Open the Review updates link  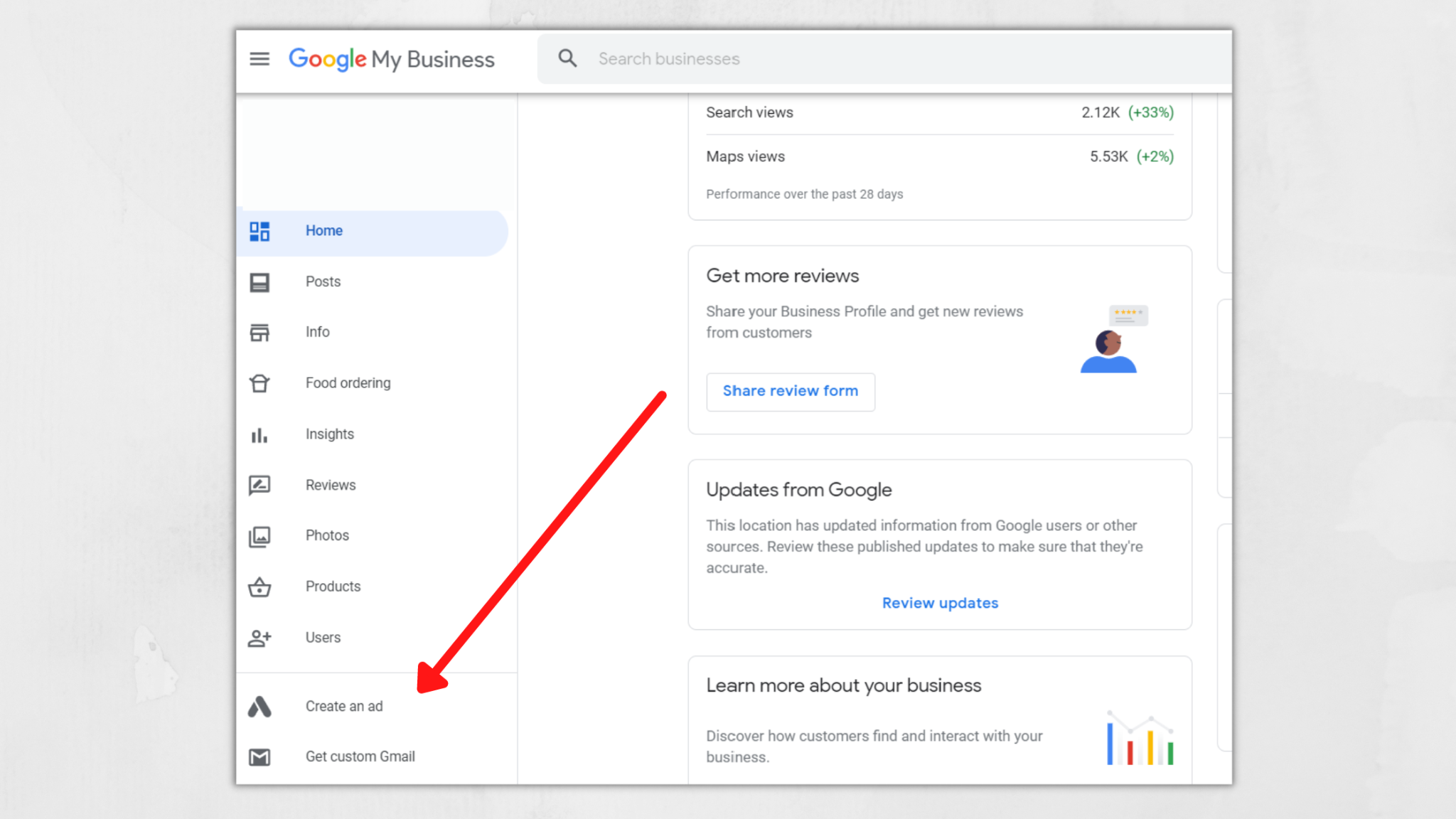(x=940, y=603)
